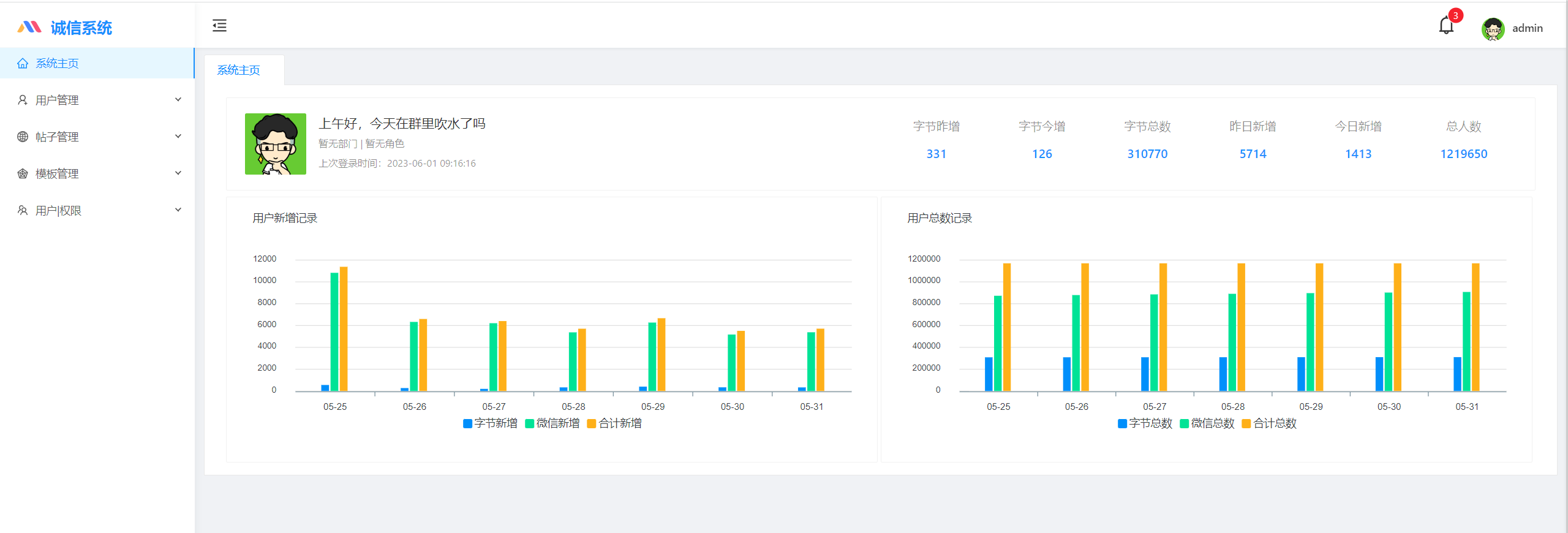Click the globe icon beside 帖子管理
Screen dimensions: 1568x533
[x=23, y=137]
